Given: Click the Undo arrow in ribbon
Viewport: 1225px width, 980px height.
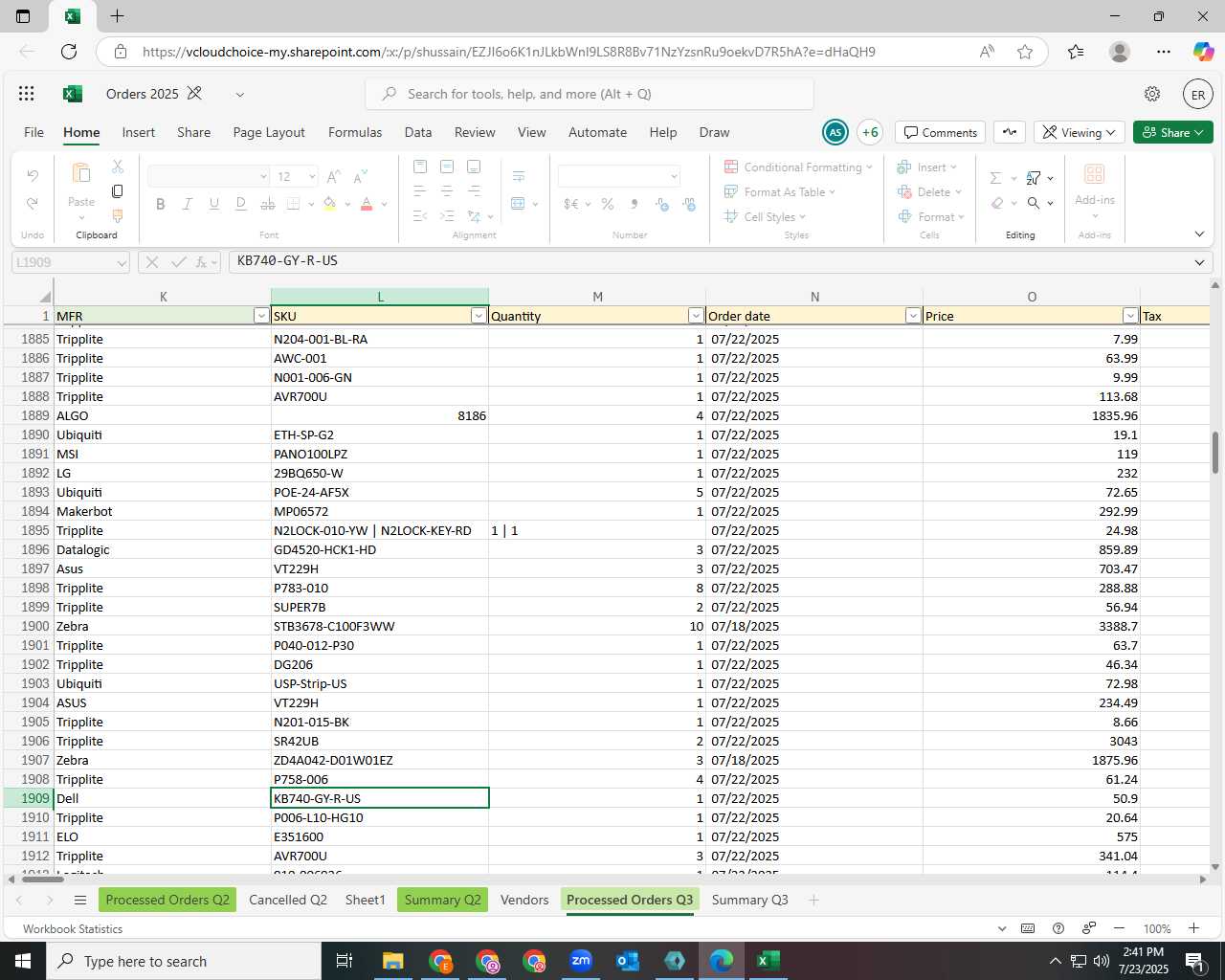Looking at the screenshot, I should [x=33, y=176].
